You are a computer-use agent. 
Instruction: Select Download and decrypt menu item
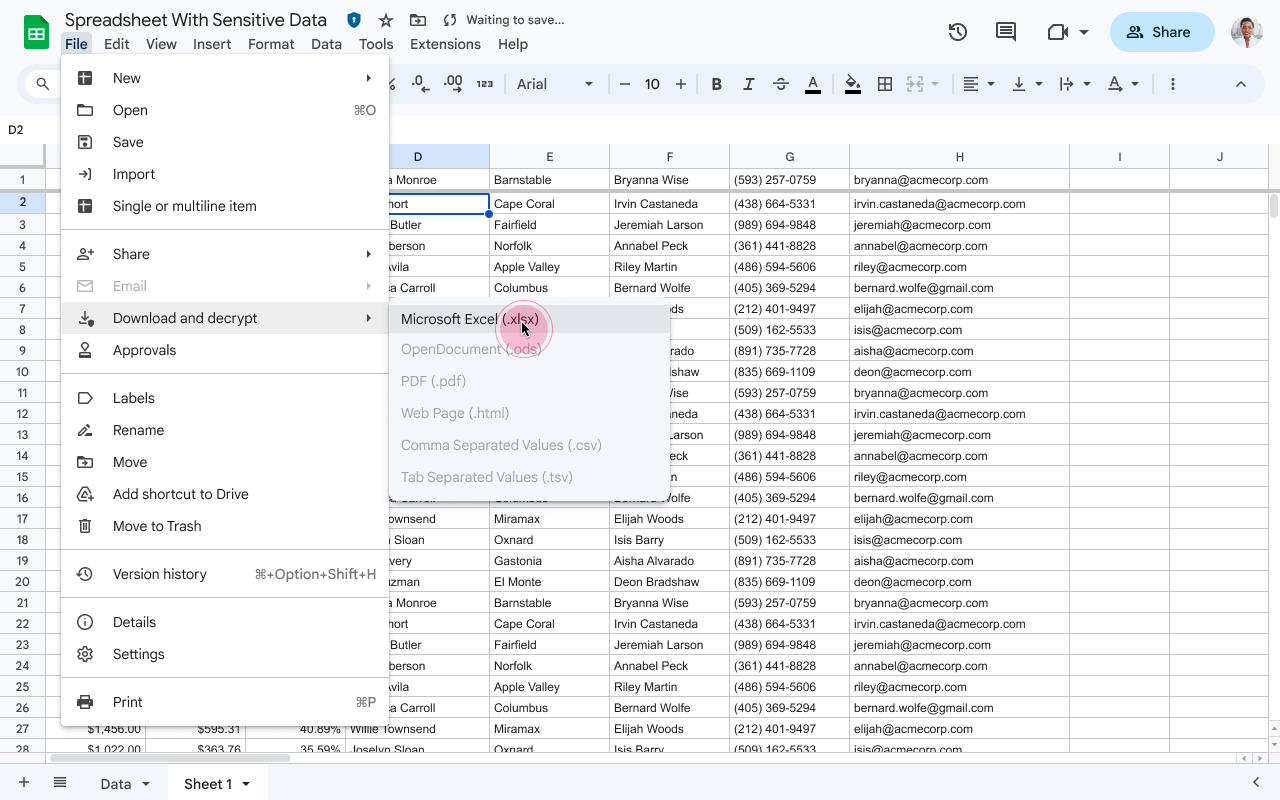225,318
